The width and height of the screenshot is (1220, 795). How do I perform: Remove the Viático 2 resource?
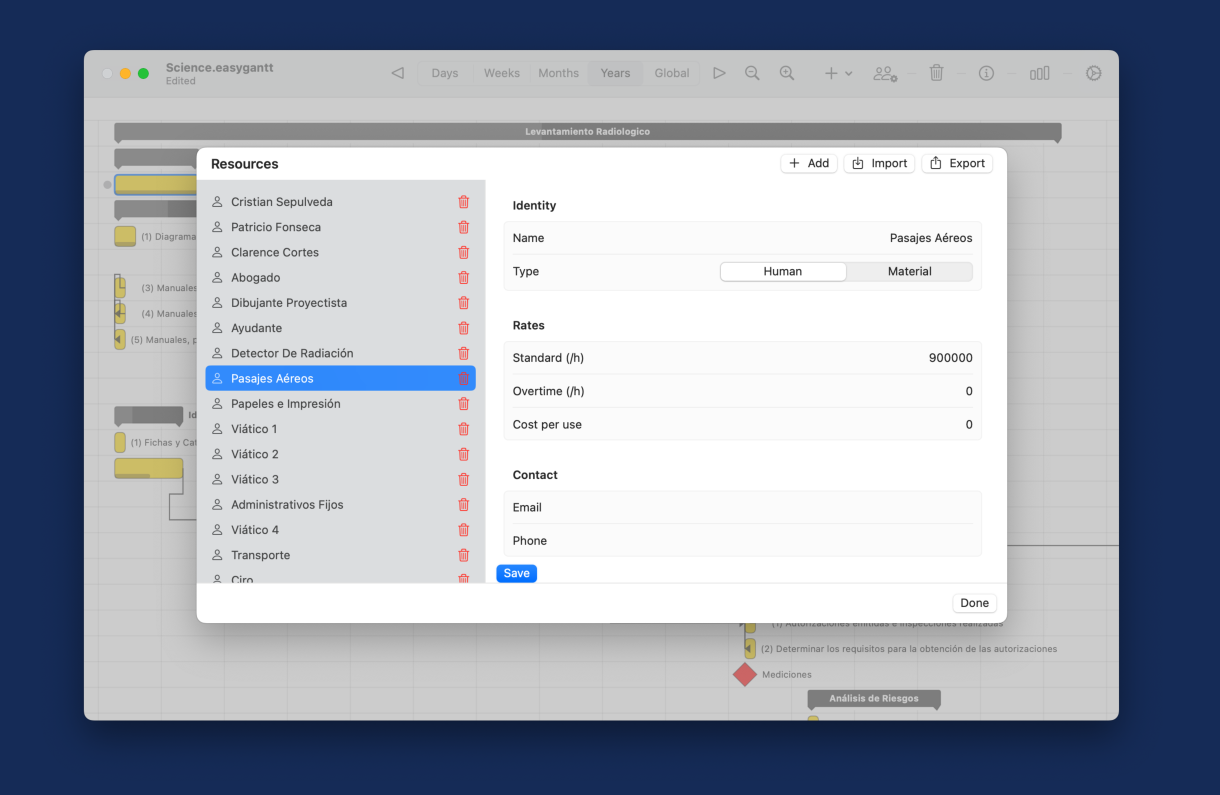(463, 454)
